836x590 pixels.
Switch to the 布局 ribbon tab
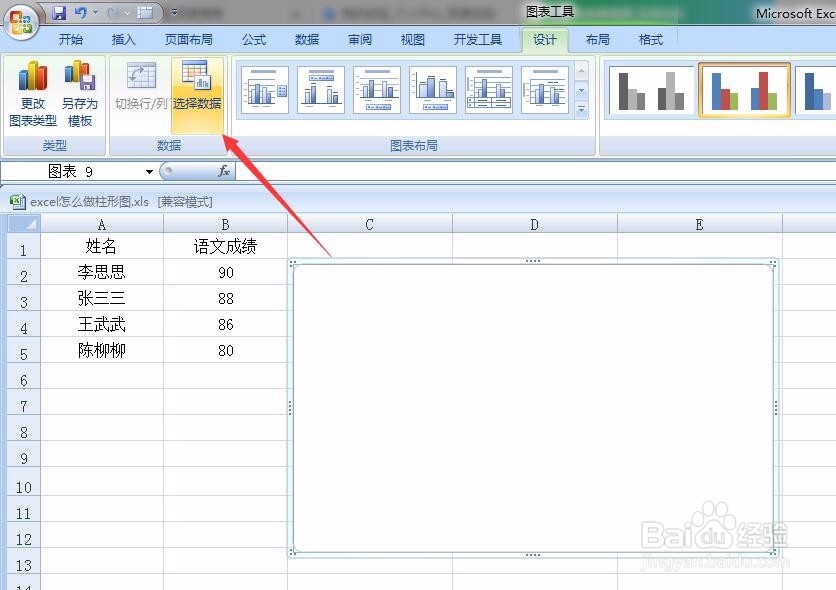pyautogui.click(x=597, y=40)
